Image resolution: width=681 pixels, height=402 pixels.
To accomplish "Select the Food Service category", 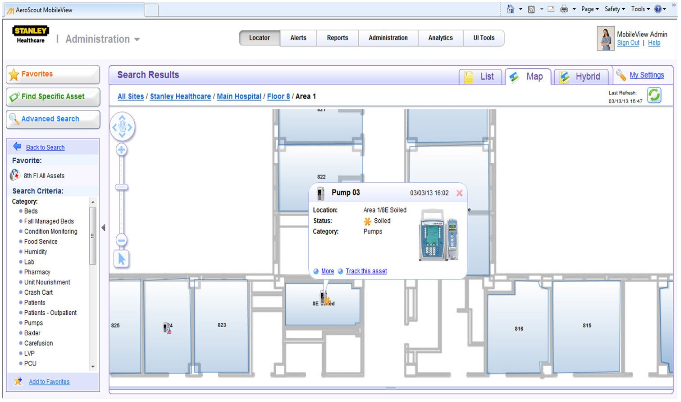I will coord(41,241).
